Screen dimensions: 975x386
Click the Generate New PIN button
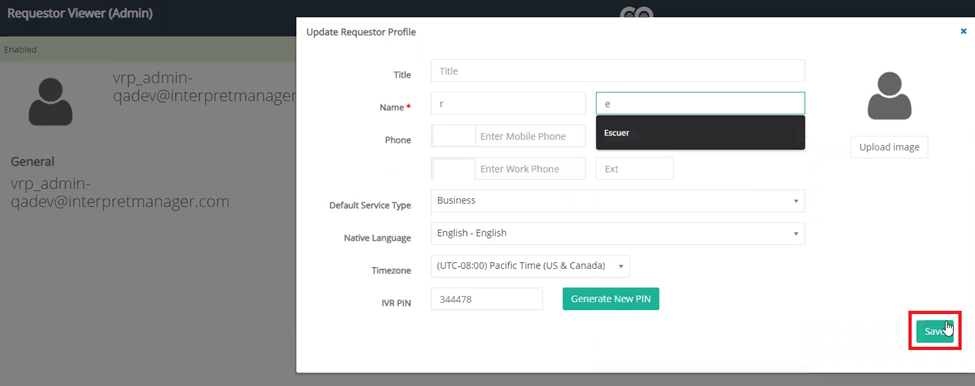tap(611, 298)
